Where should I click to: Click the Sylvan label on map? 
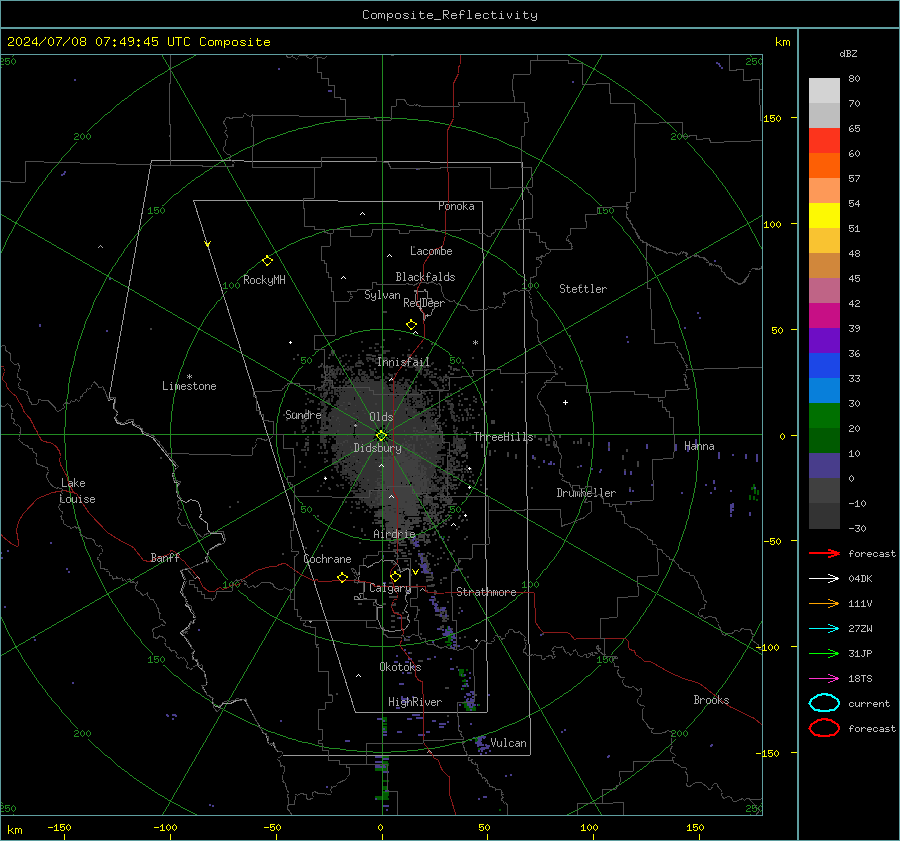pos(382,295)
